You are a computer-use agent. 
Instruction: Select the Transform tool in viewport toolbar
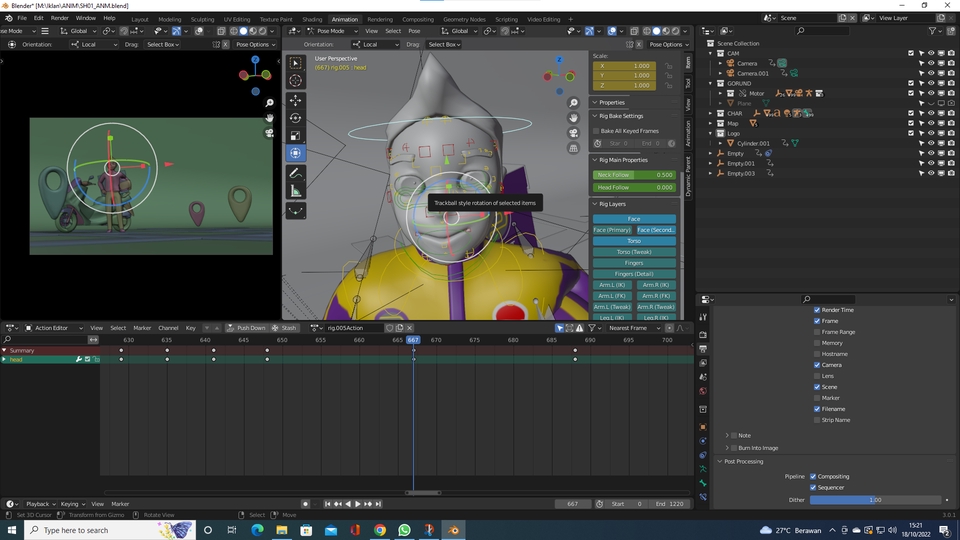click(296, 154)
